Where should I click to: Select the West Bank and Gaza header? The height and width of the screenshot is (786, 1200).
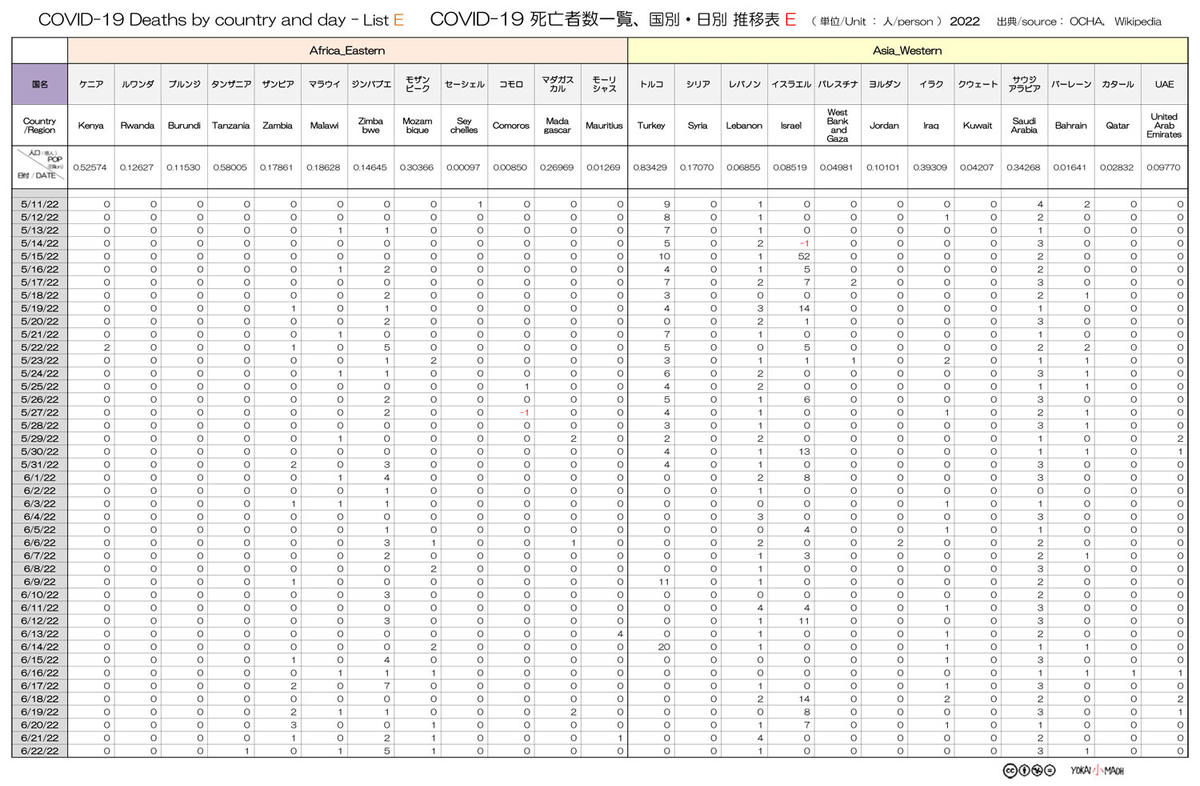(838, 126)
